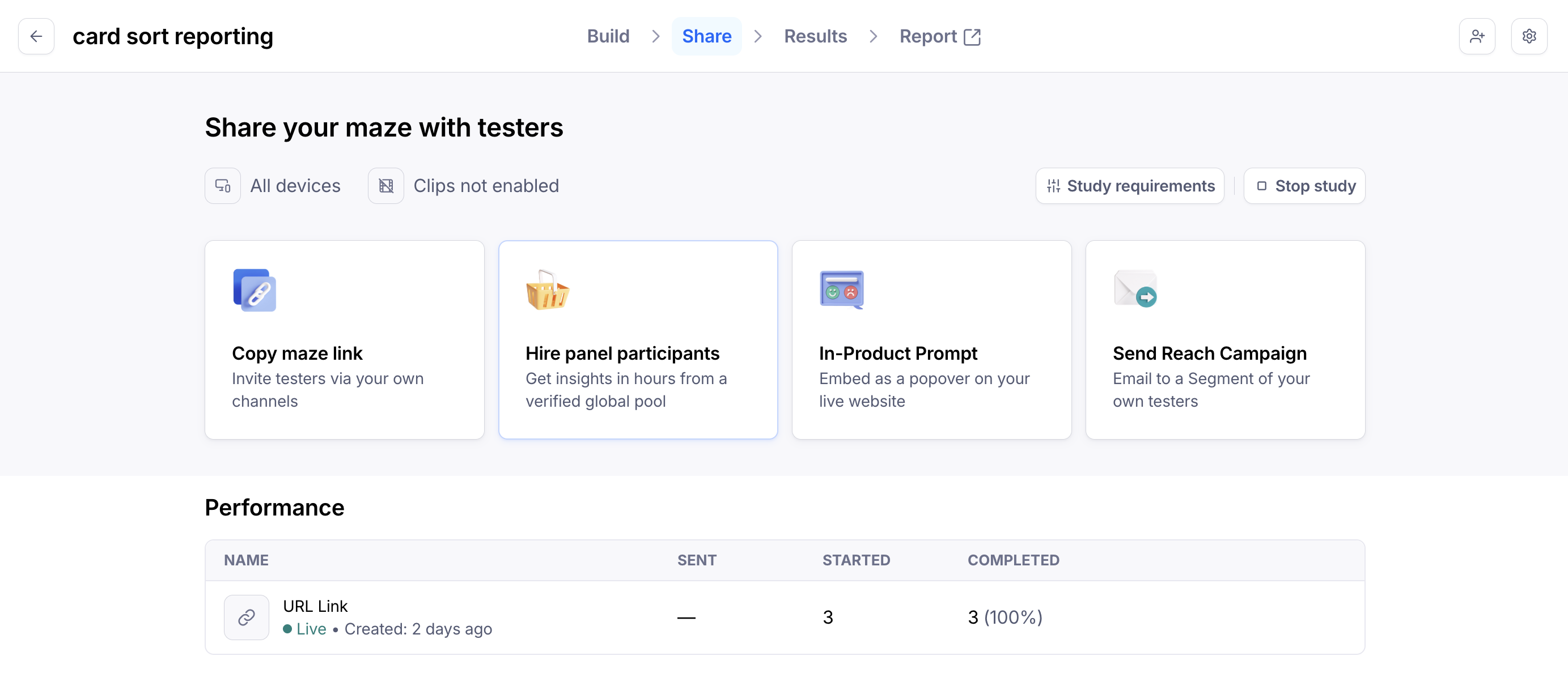Open the Report external link
1568x690 pixels.
click(939, 36)
